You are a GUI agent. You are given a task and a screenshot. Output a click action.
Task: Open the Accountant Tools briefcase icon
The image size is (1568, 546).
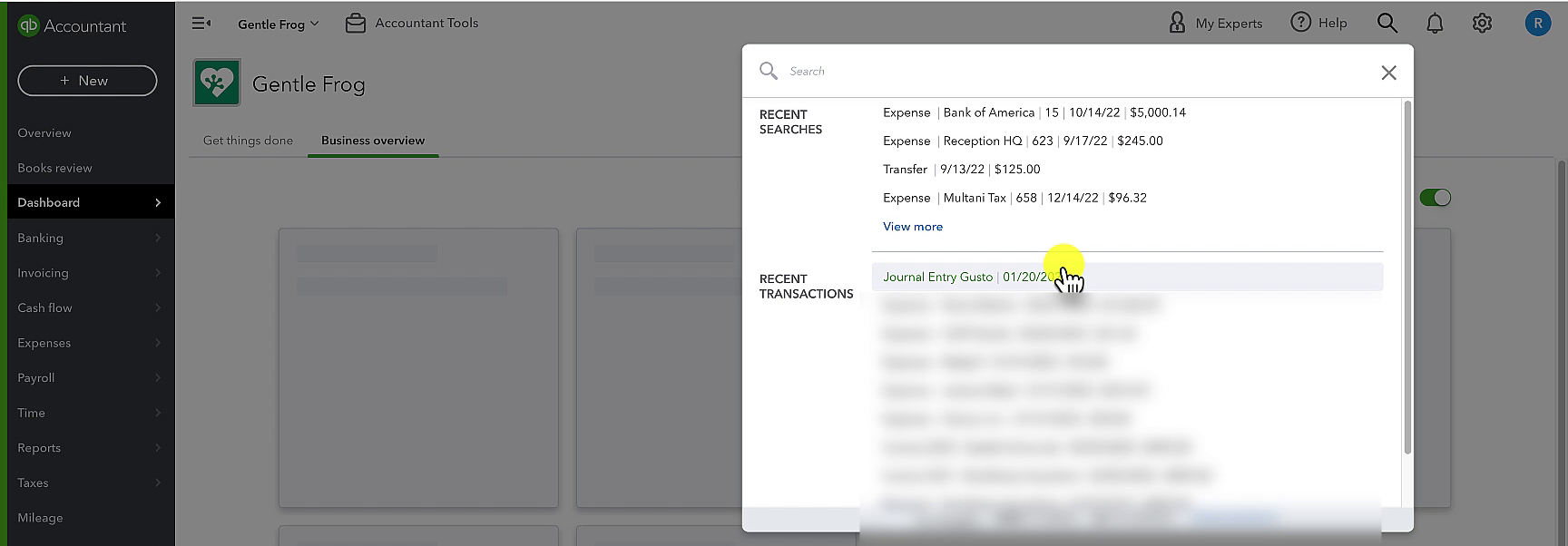click(356, 24)
